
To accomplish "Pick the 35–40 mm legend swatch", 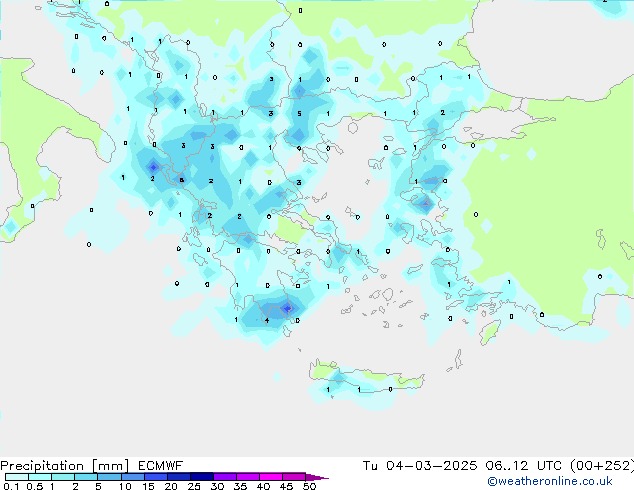I will tap(247, 477).
